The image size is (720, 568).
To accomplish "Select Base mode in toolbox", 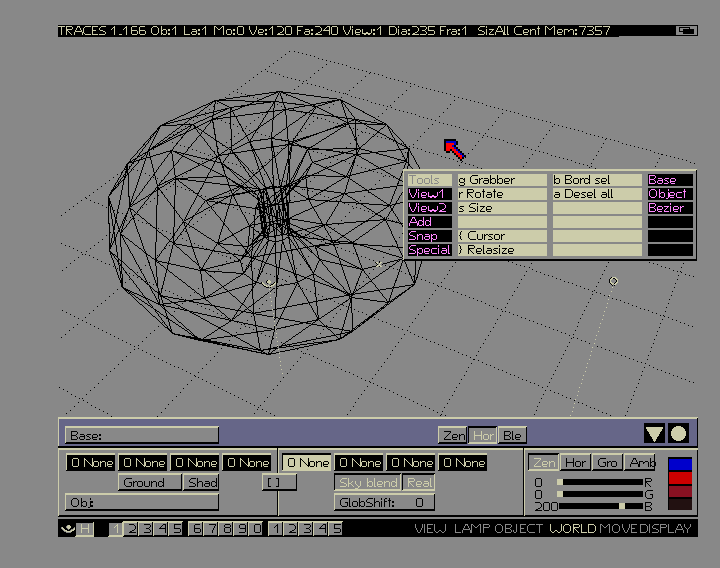I will [x=670, y=180].
